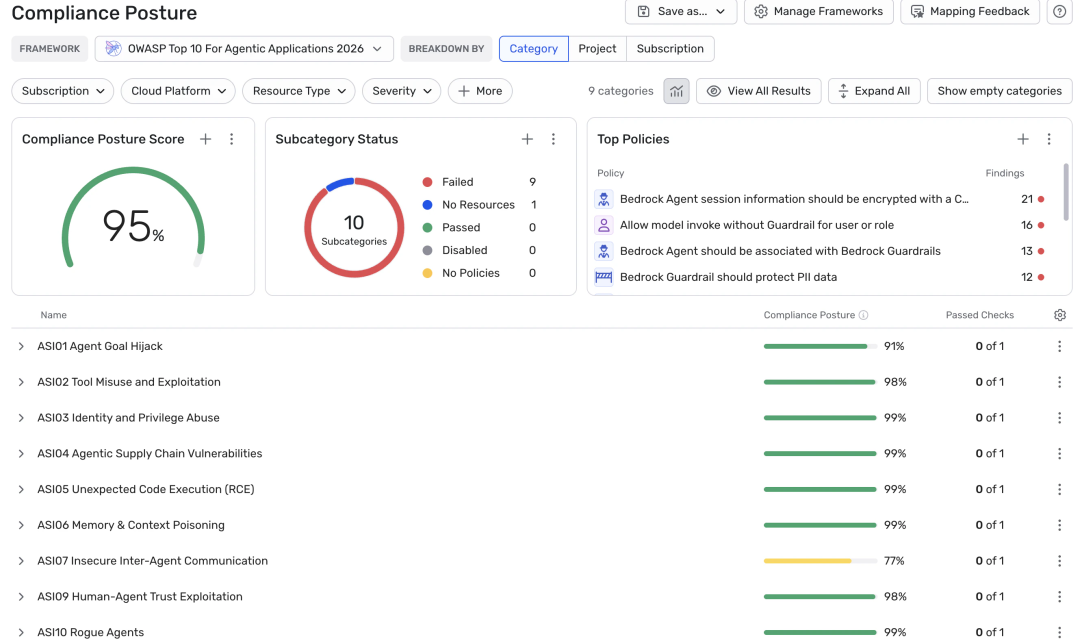
Task: Open row menu for ASI01 Agent Goal Hijack
Action: tap(1059, 346)
